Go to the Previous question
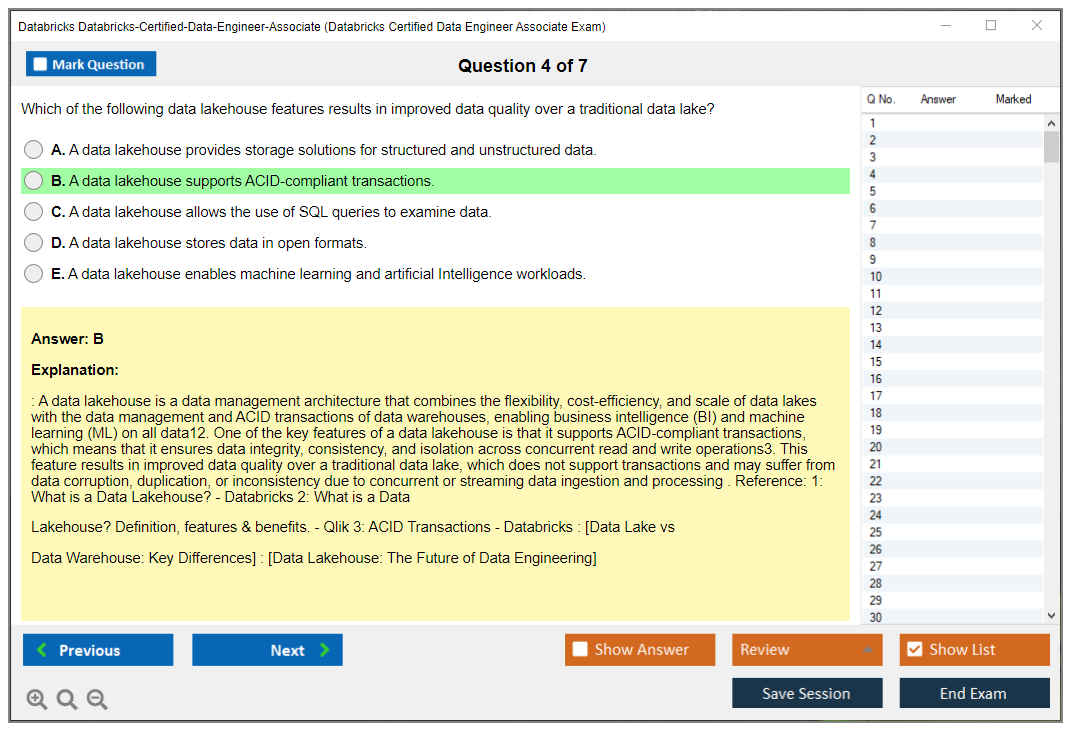The height and width of the screenshot is (735, 1075). [97, 649]
